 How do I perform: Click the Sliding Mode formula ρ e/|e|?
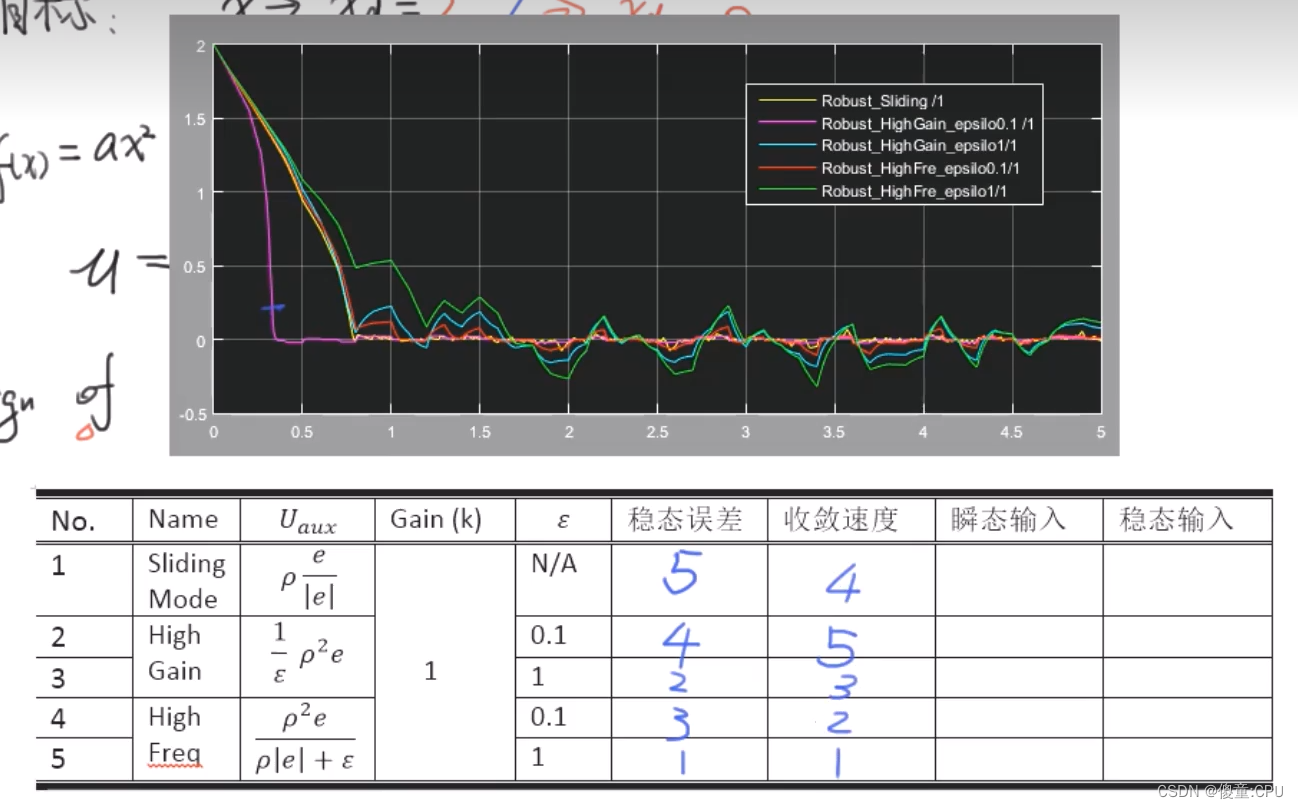point(307,579)
